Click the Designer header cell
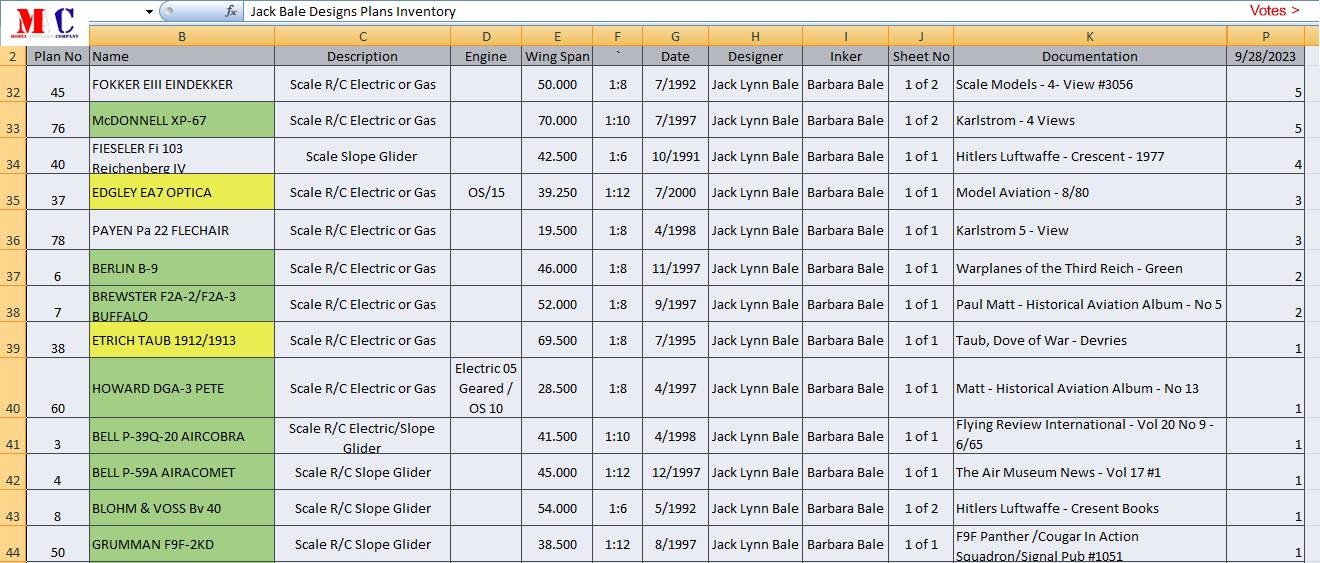1320x563 pixels. coord(755,56)
